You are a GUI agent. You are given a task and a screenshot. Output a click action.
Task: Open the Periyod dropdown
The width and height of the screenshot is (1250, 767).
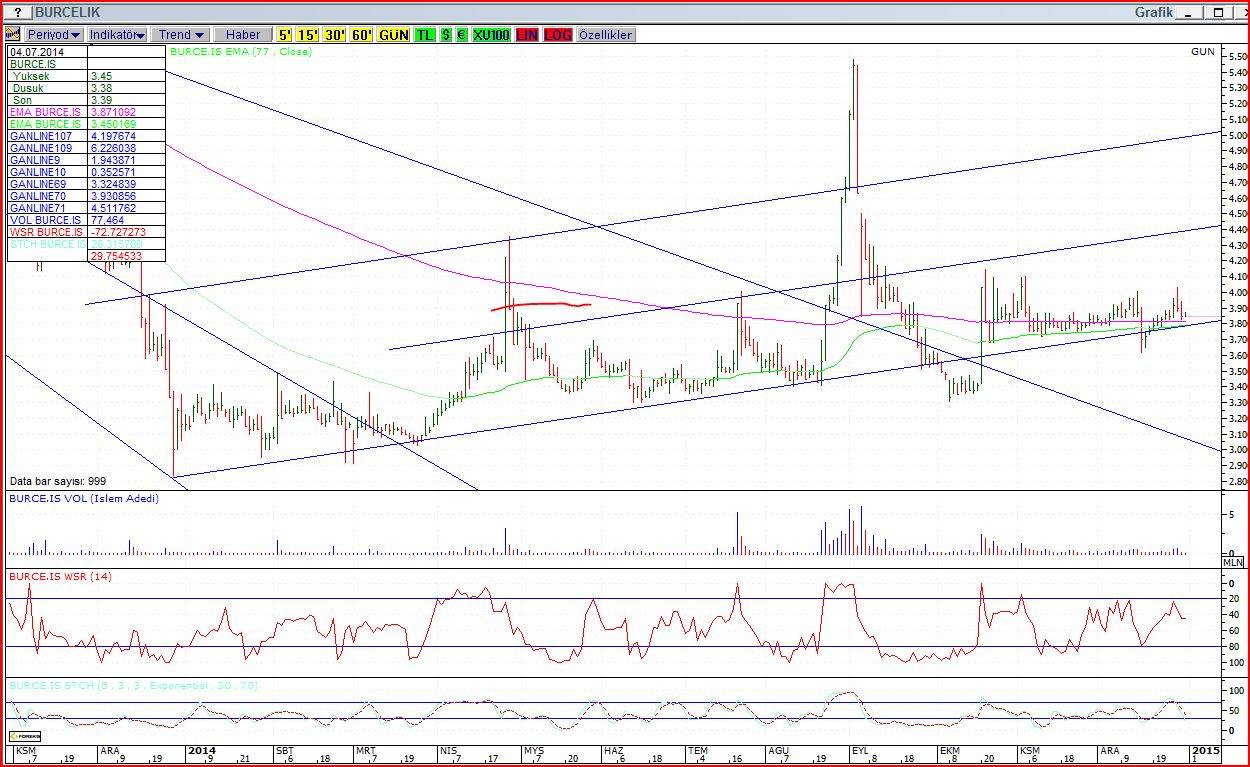[x=54, y=34]
